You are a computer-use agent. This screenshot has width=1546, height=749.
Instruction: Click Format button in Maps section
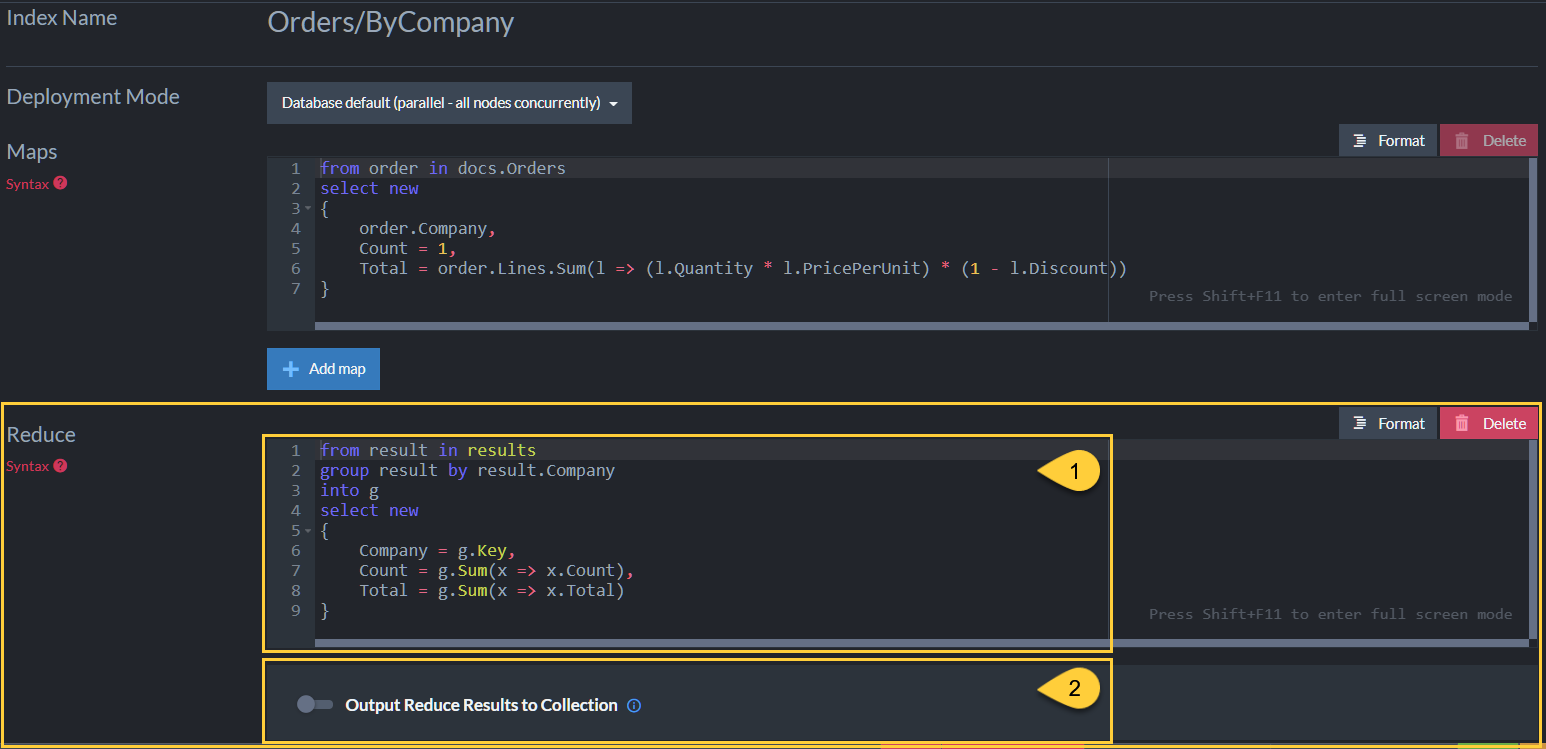click(x=1388, y=141)
